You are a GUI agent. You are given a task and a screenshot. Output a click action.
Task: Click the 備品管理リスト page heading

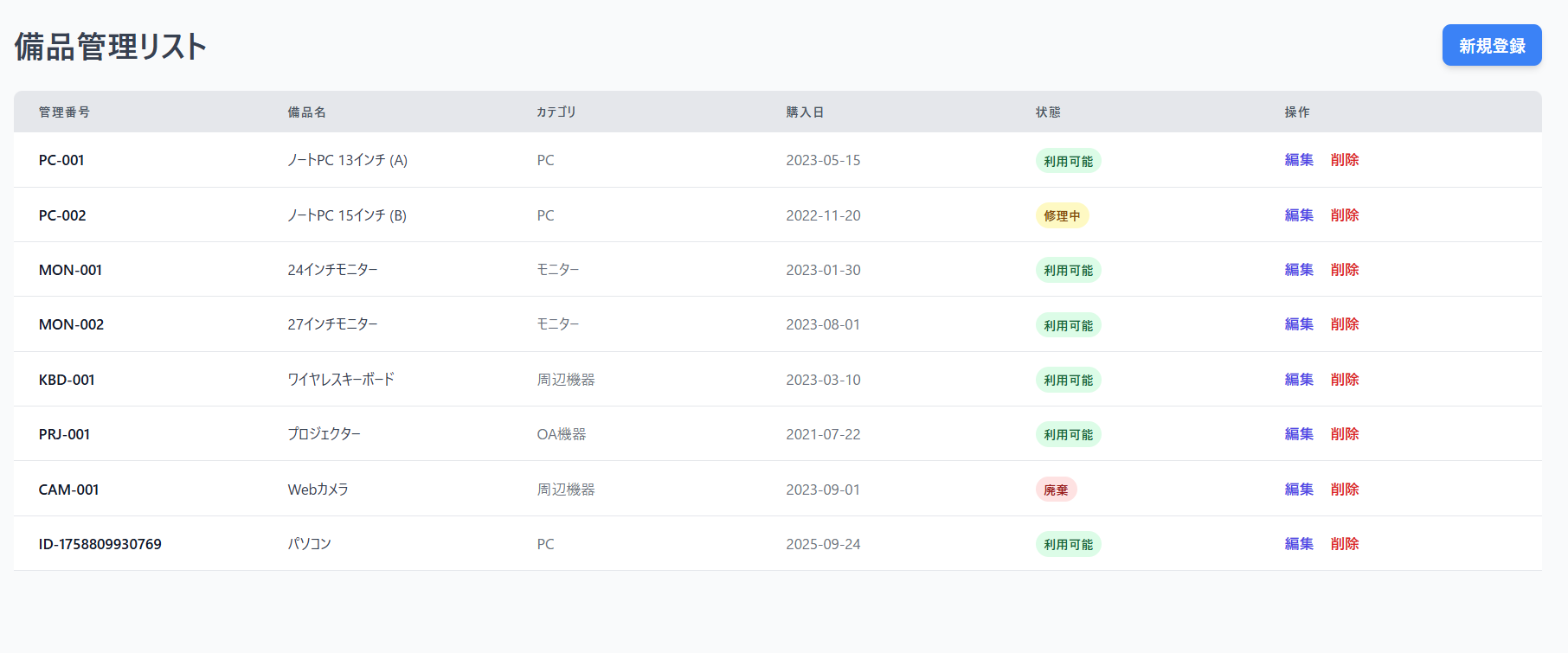[111, 47]
